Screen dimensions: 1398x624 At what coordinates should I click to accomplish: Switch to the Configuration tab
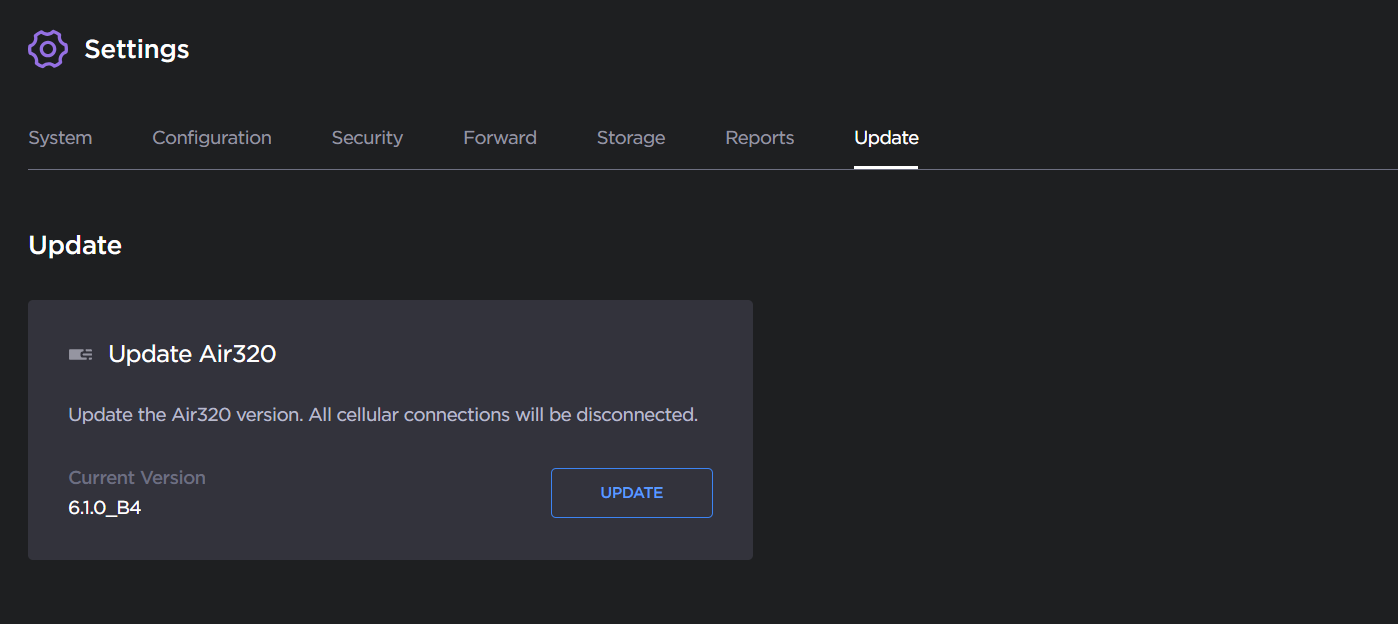tap(212, 138)
